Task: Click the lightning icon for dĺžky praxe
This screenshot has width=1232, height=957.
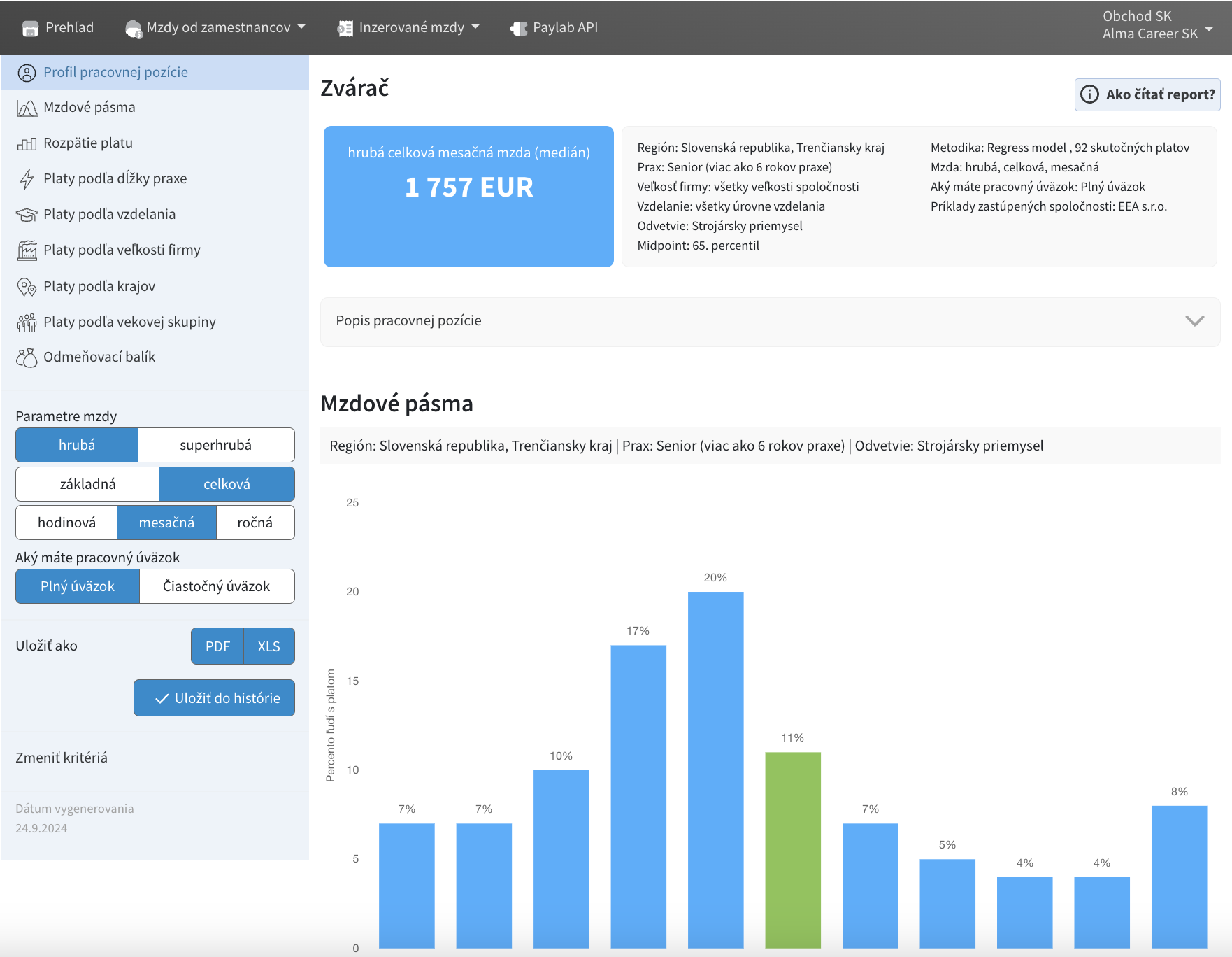Action: click(x=27, y=179)
